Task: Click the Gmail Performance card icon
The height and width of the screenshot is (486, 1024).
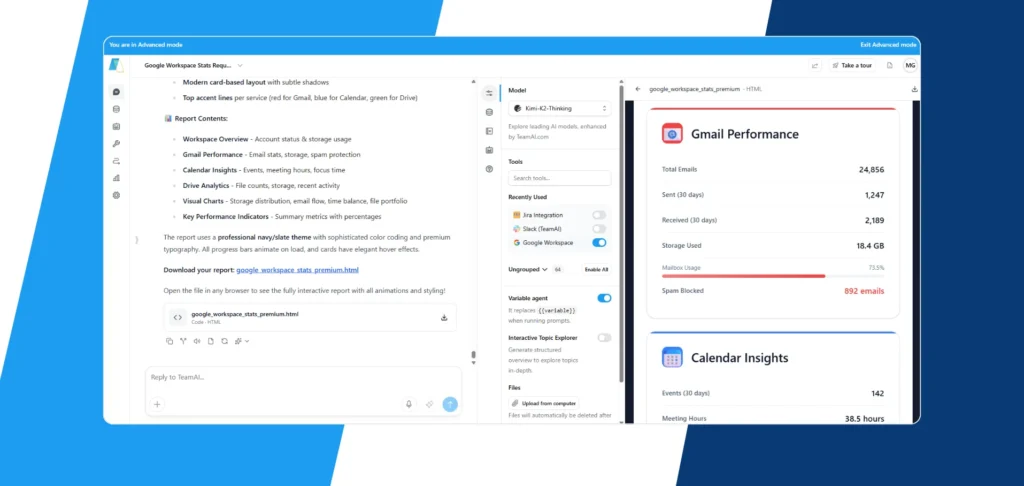Action: (672, 134)
